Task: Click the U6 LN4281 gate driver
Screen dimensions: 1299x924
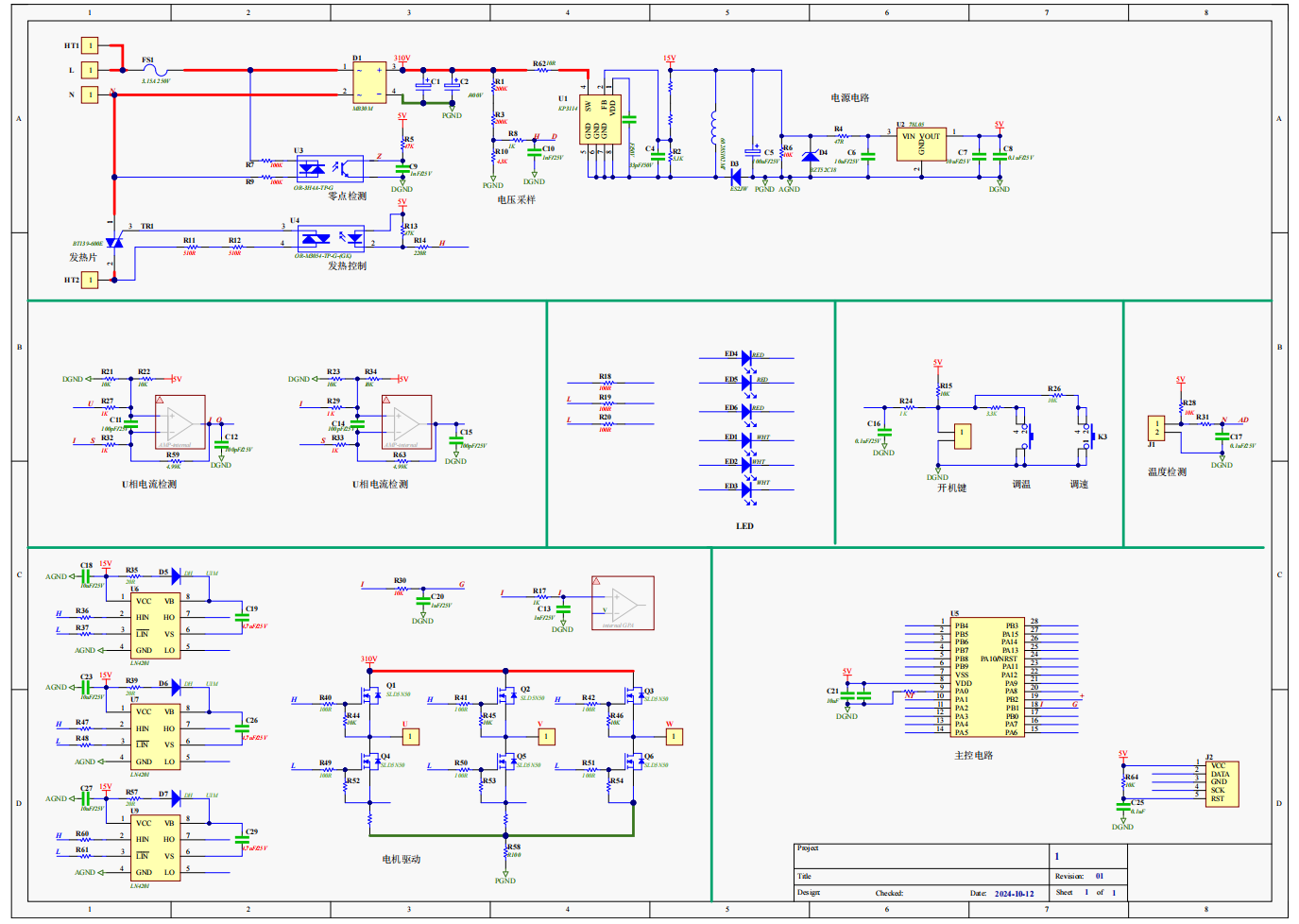Action: (x=156, y=625)
